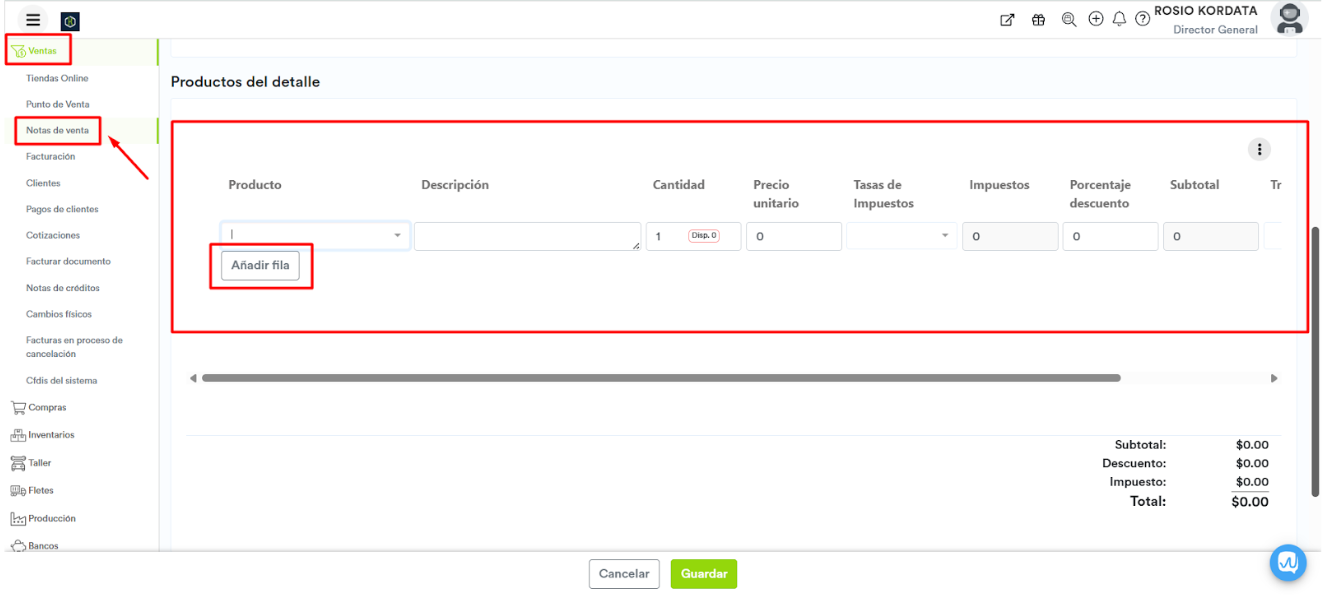Click the horizontal table scrollbar
The height and width of the screenshot is (596, 1330).
point(660,378)
